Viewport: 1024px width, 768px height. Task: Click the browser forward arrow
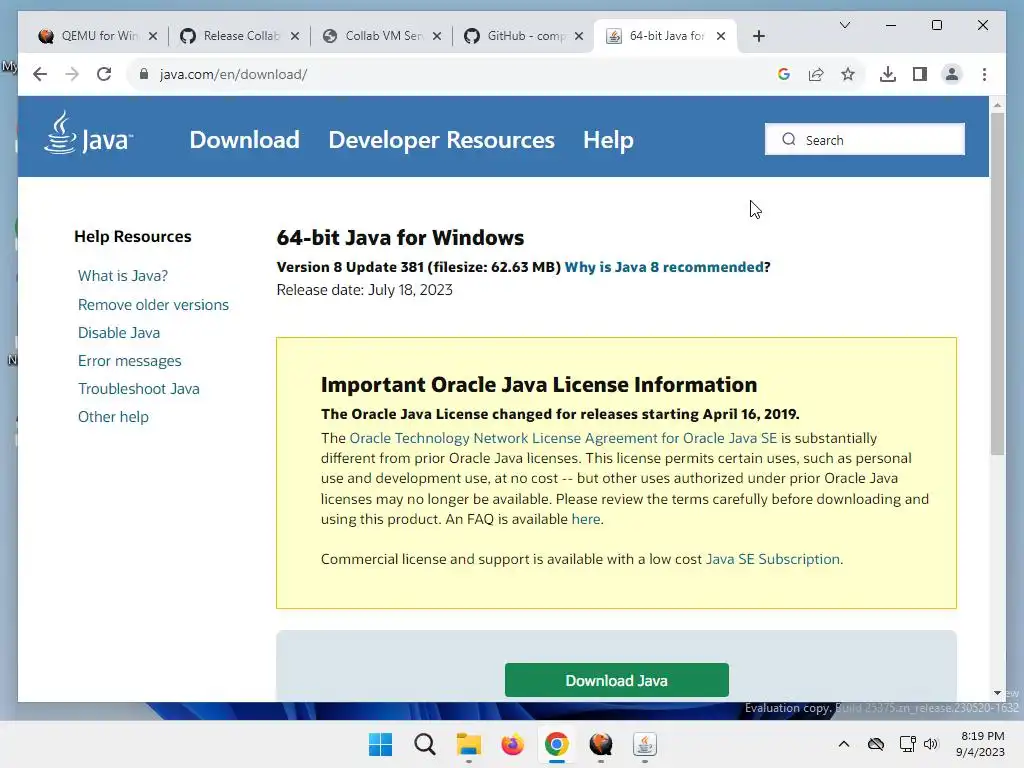[x=72, y=74]
